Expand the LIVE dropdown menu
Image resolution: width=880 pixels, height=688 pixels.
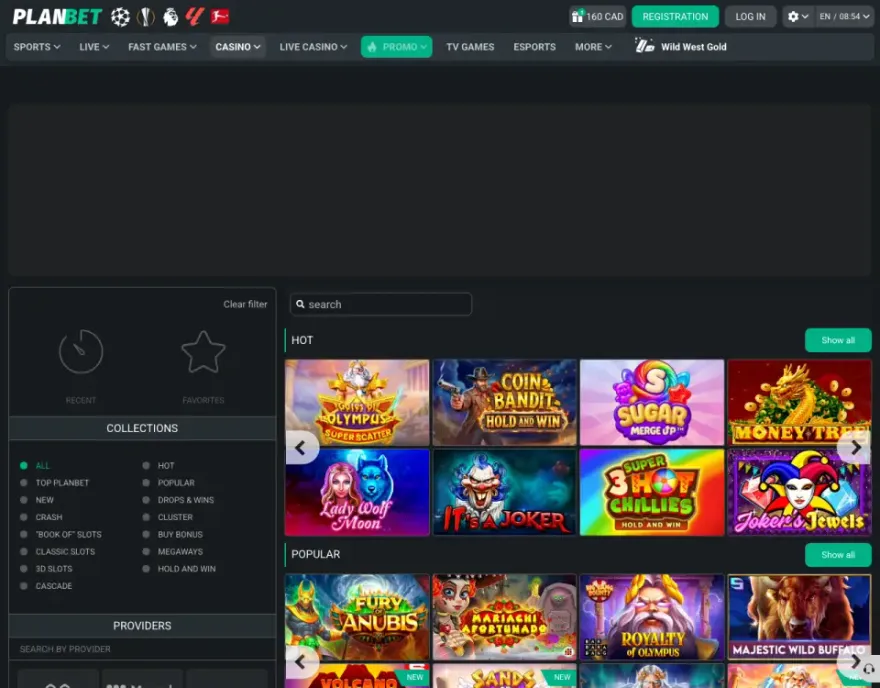[94, 47]
